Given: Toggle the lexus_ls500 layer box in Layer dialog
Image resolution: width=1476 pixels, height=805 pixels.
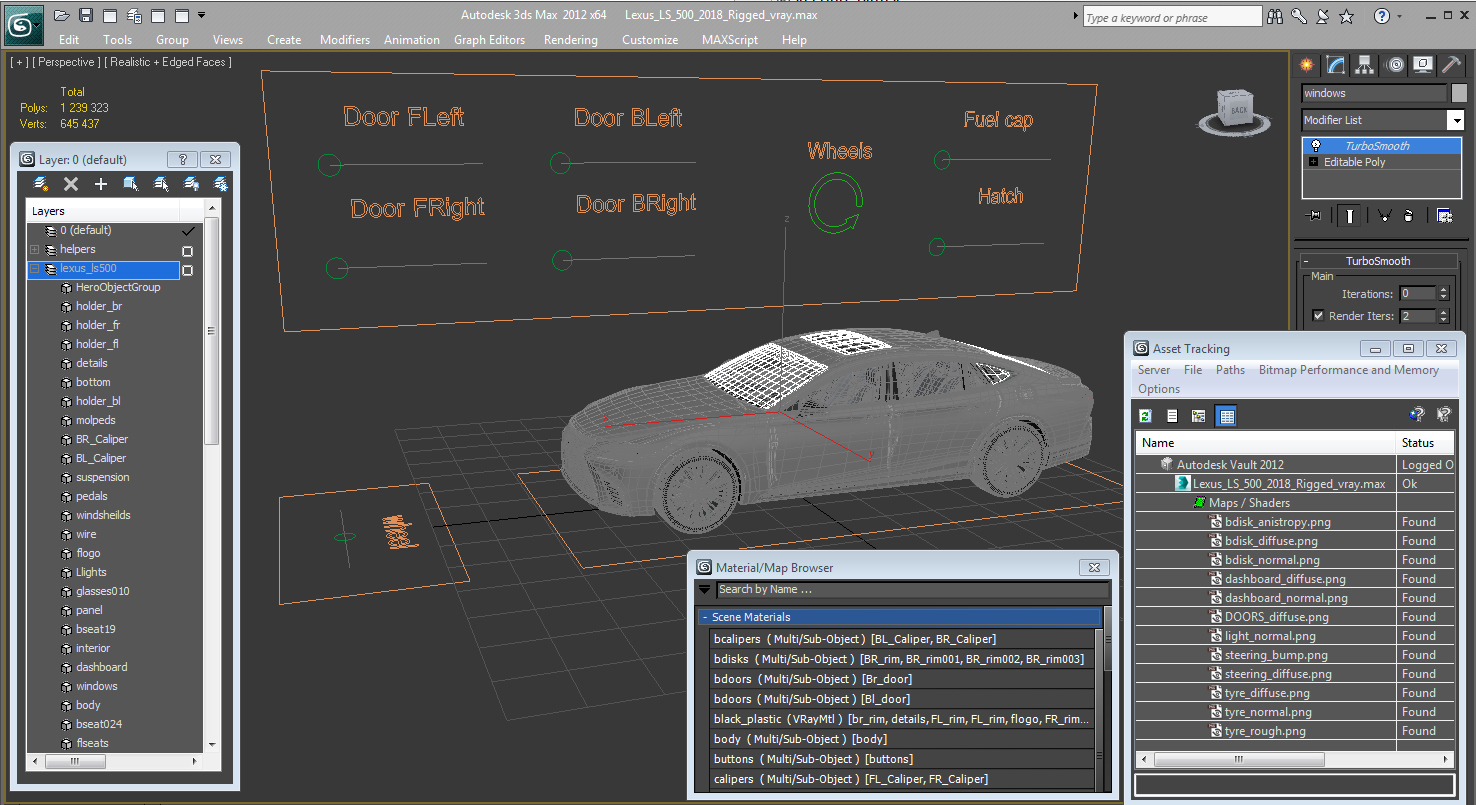Looking at the screenshot, I should [x=187, y=270].
